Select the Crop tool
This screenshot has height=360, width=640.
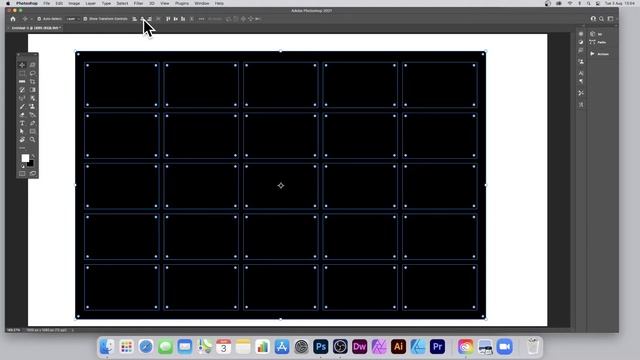coord(32,82)
